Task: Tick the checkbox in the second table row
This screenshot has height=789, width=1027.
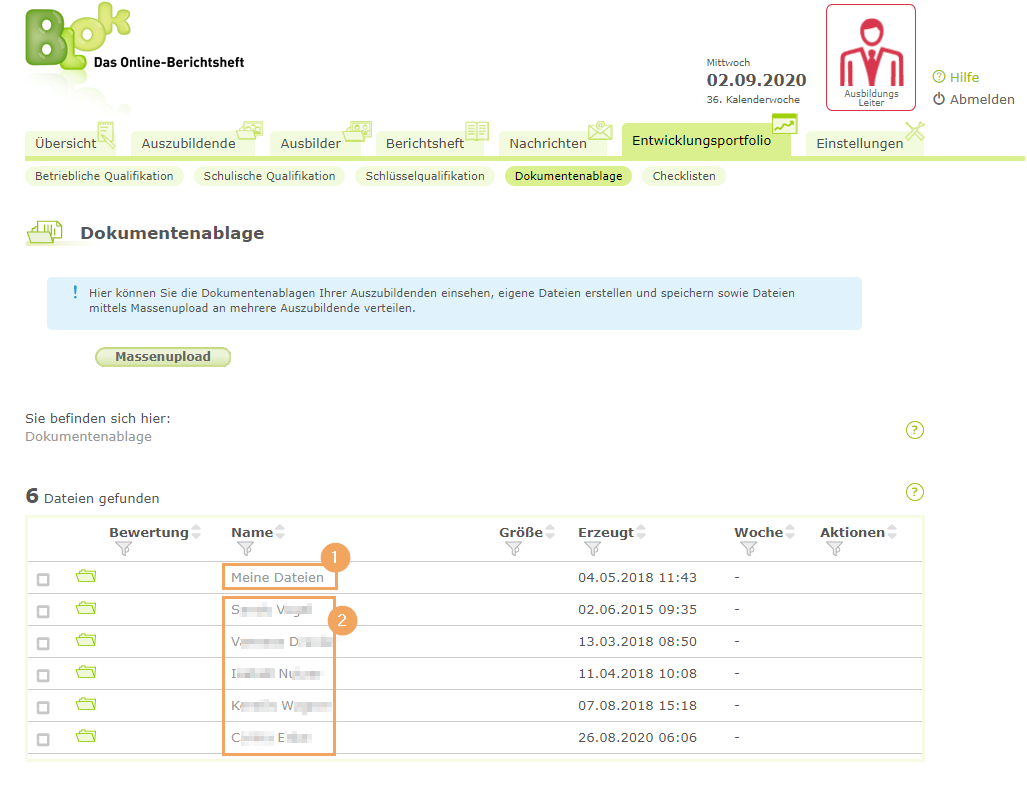Action: point(43,608)
